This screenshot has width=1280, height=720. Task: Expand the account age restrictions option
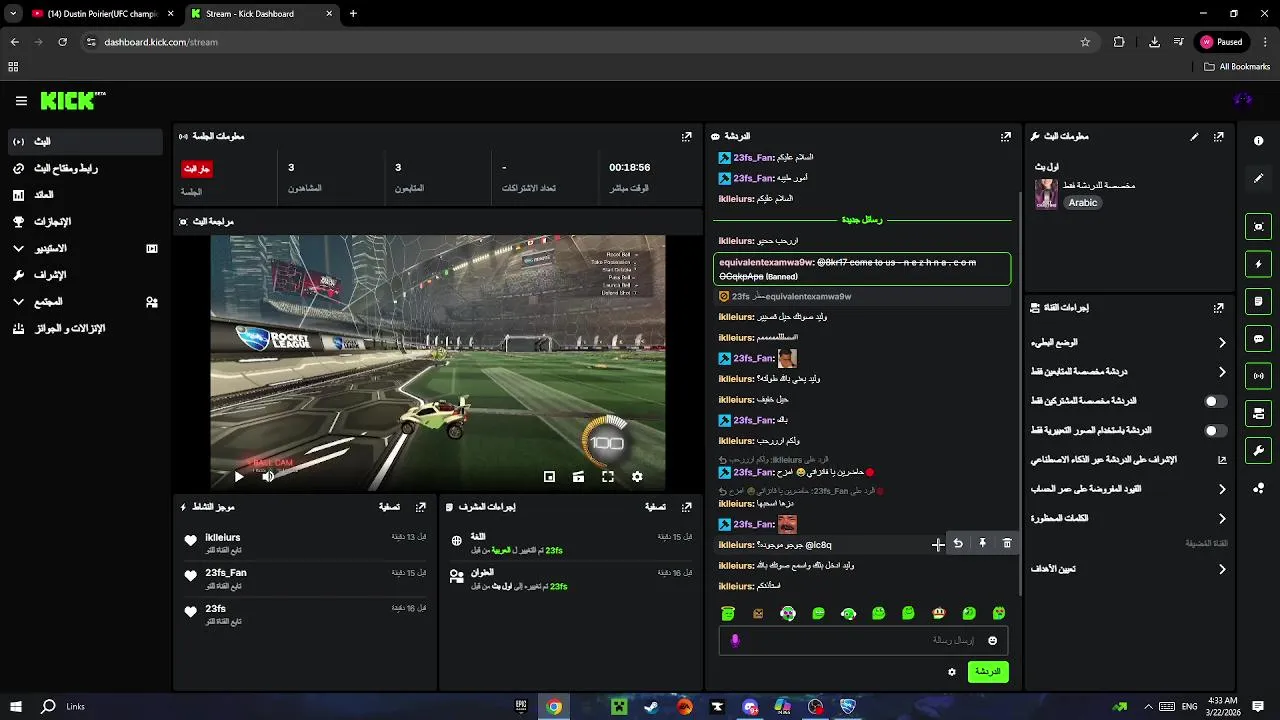1128,489
